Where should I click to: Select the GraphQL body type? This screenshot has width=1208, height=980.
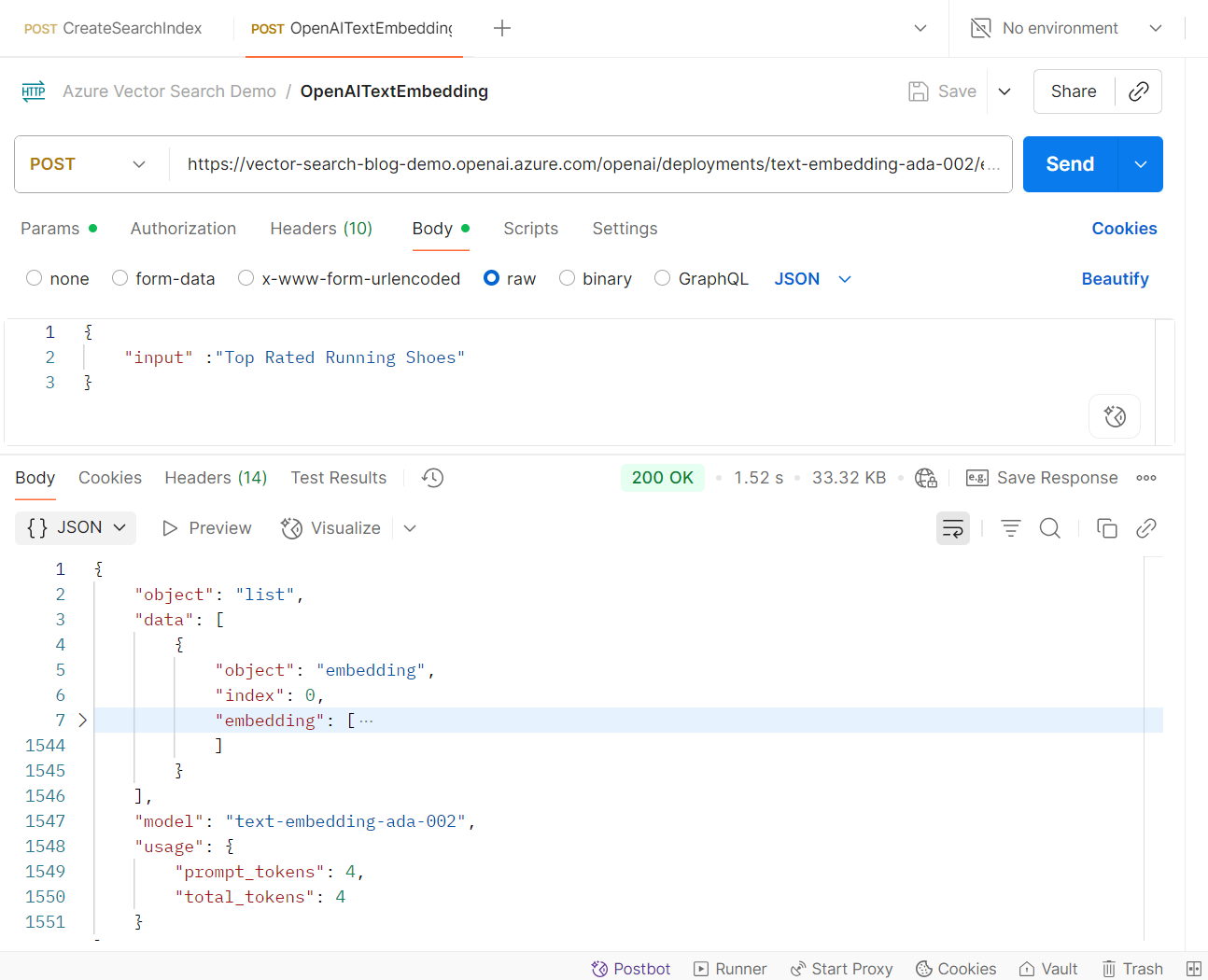point(663,278)
